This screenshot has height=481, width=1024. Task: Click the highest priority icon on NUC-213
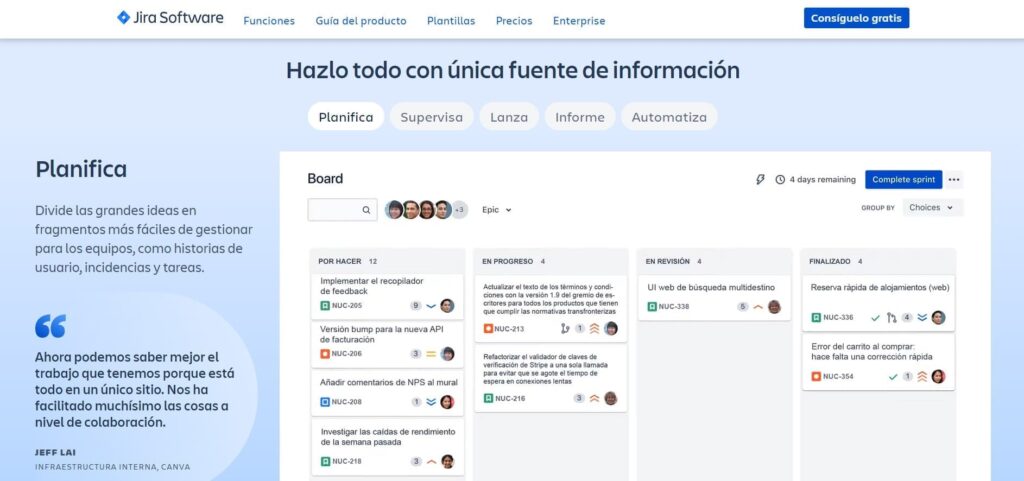click(594, 328)
